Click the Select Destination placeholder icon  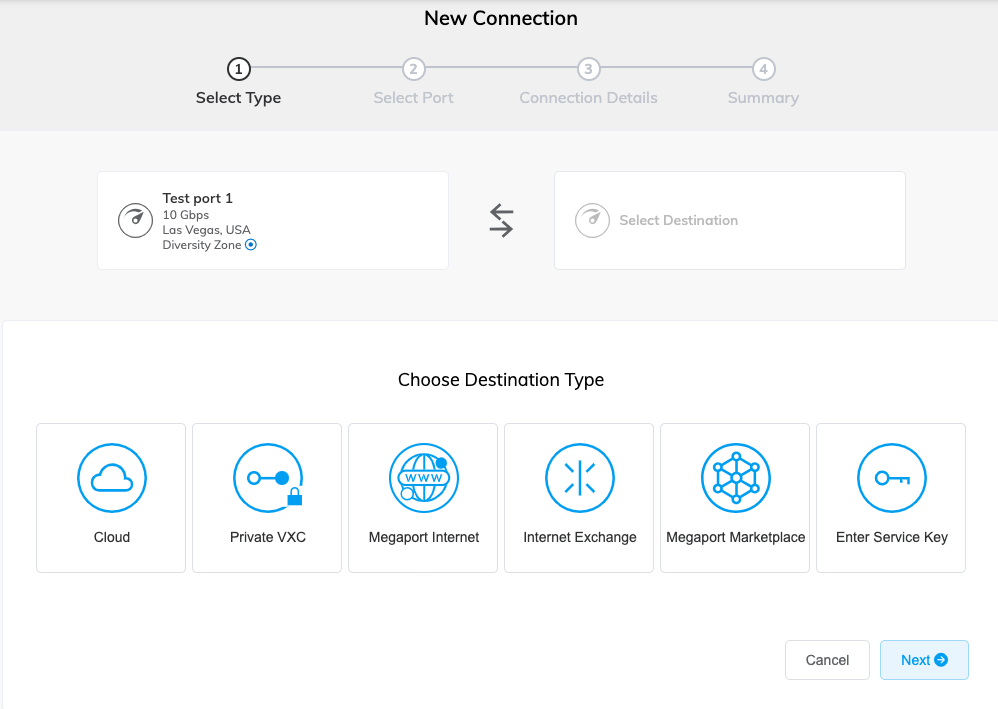pyautogui.click(x=592, y=220)
